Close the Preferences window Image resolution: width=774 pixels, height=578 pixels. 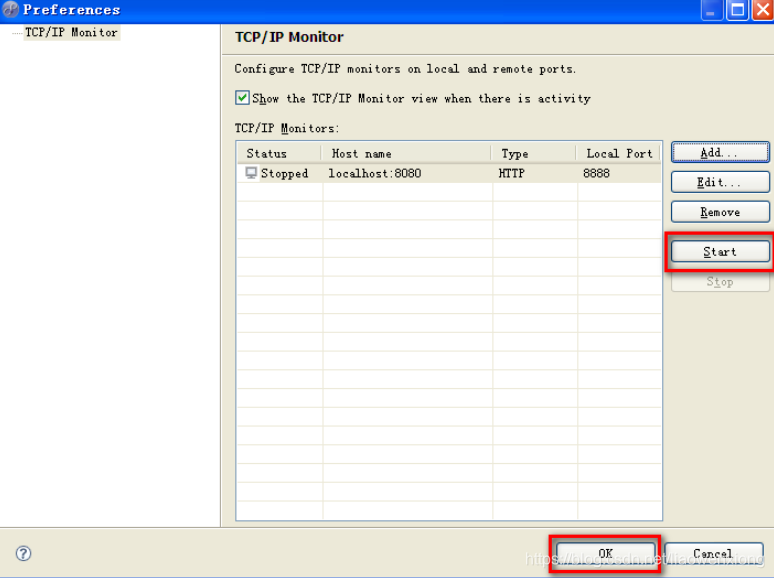763,10
